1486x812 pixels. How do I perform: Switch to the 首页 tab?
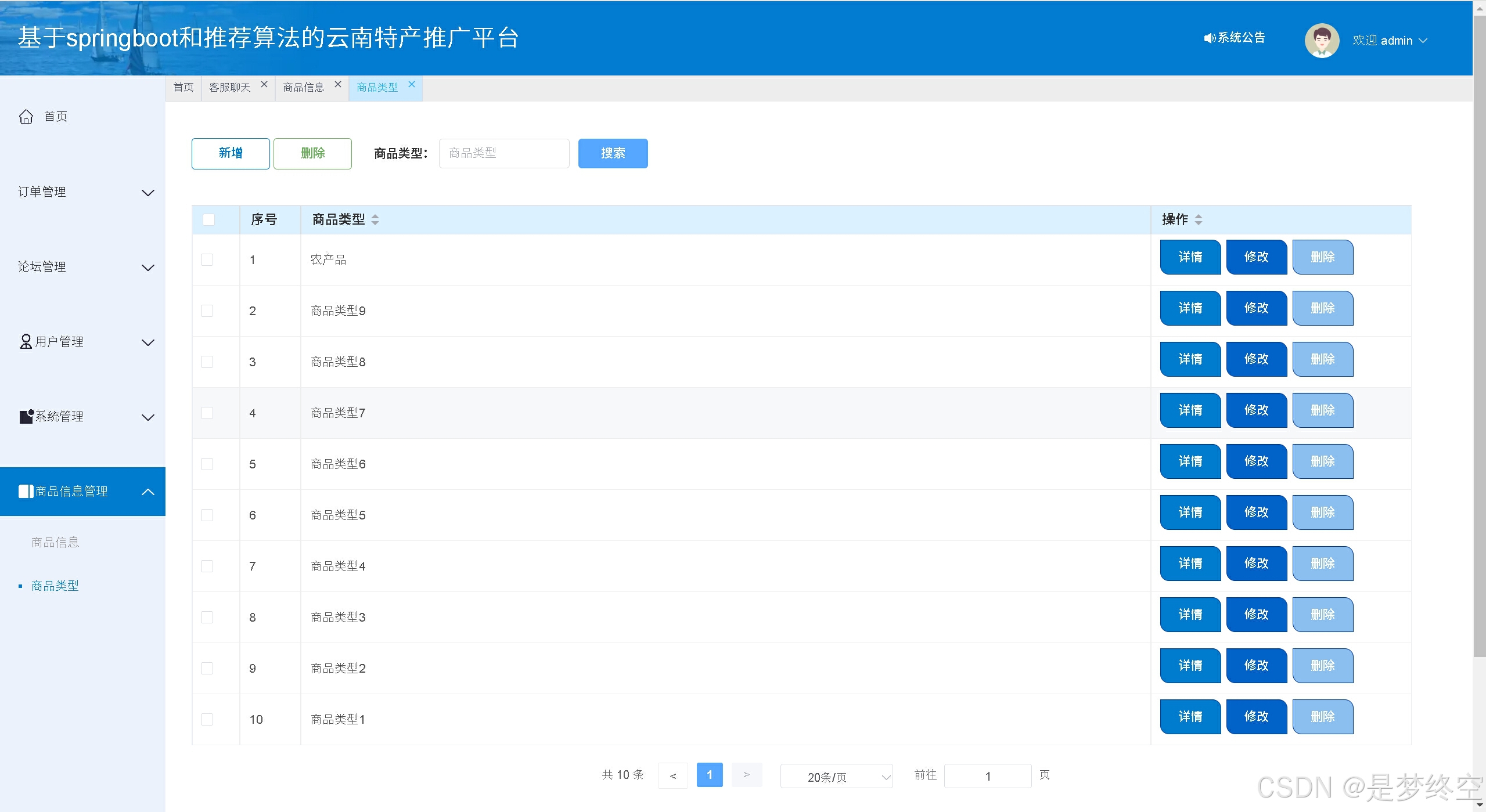pyautogui.click(x=183, y=88)
